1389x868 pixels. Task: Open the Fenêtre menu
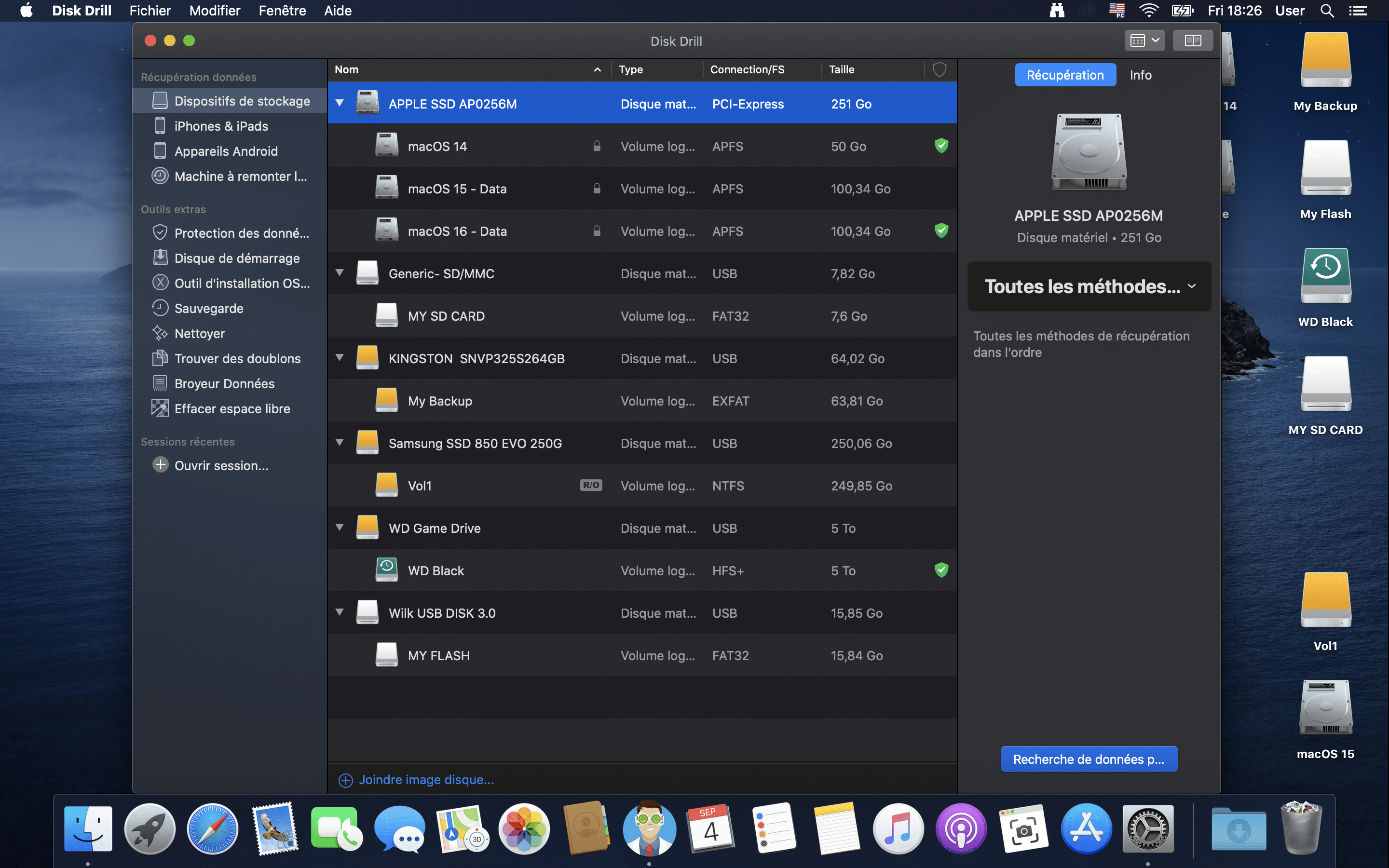tap(282, 11)
